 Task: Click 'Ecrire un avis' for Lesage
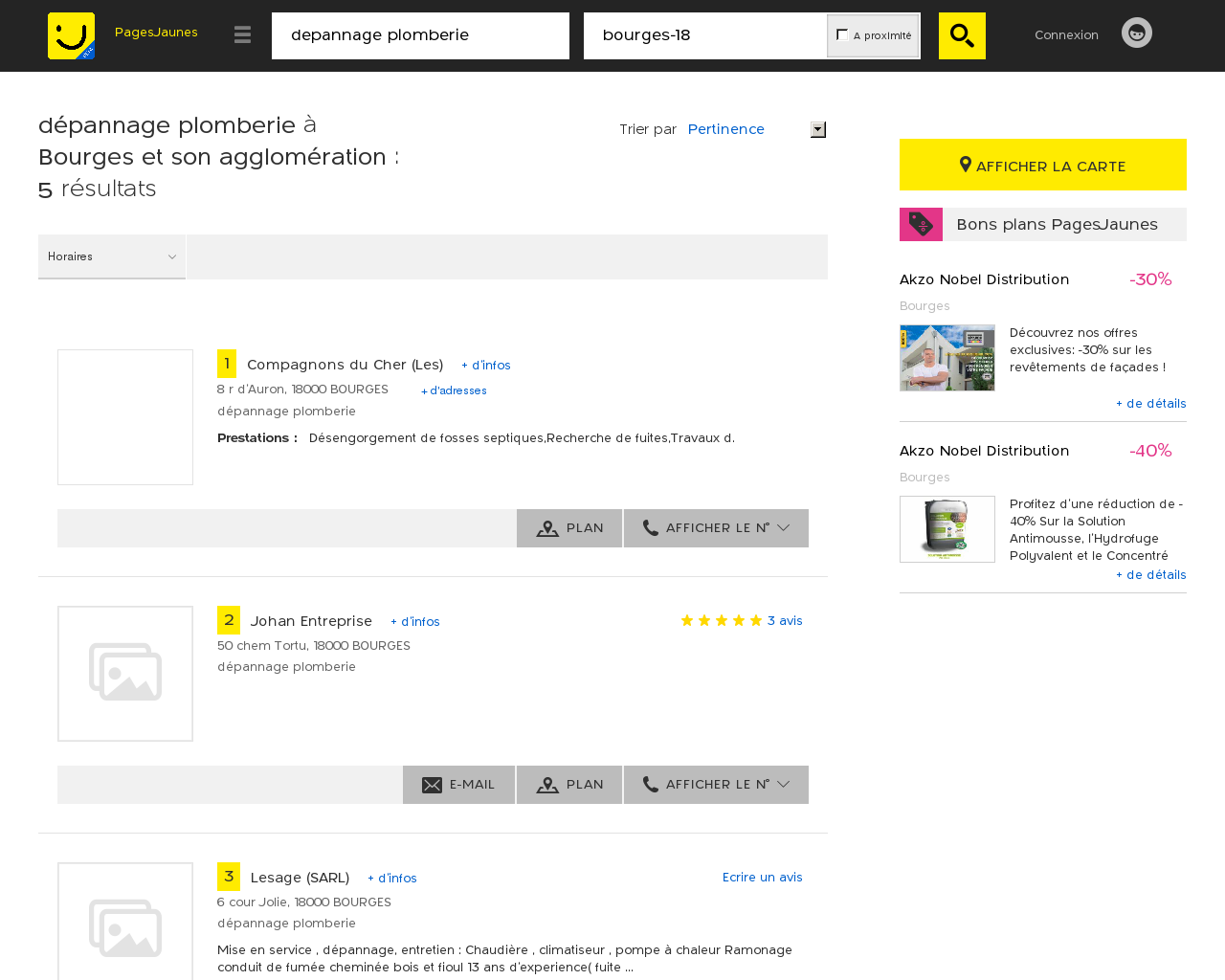[763, 878]
